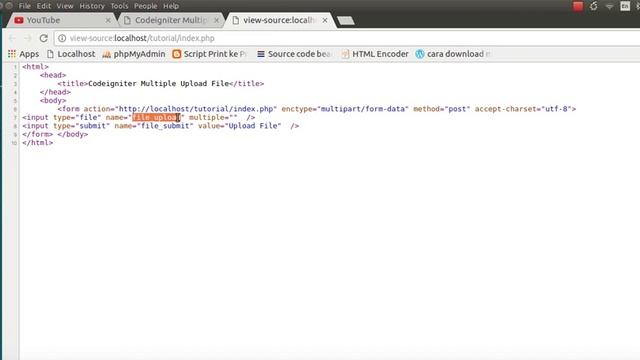Open the cara download bookmark
Screen dimensions: 640x360
coord(453,54)
